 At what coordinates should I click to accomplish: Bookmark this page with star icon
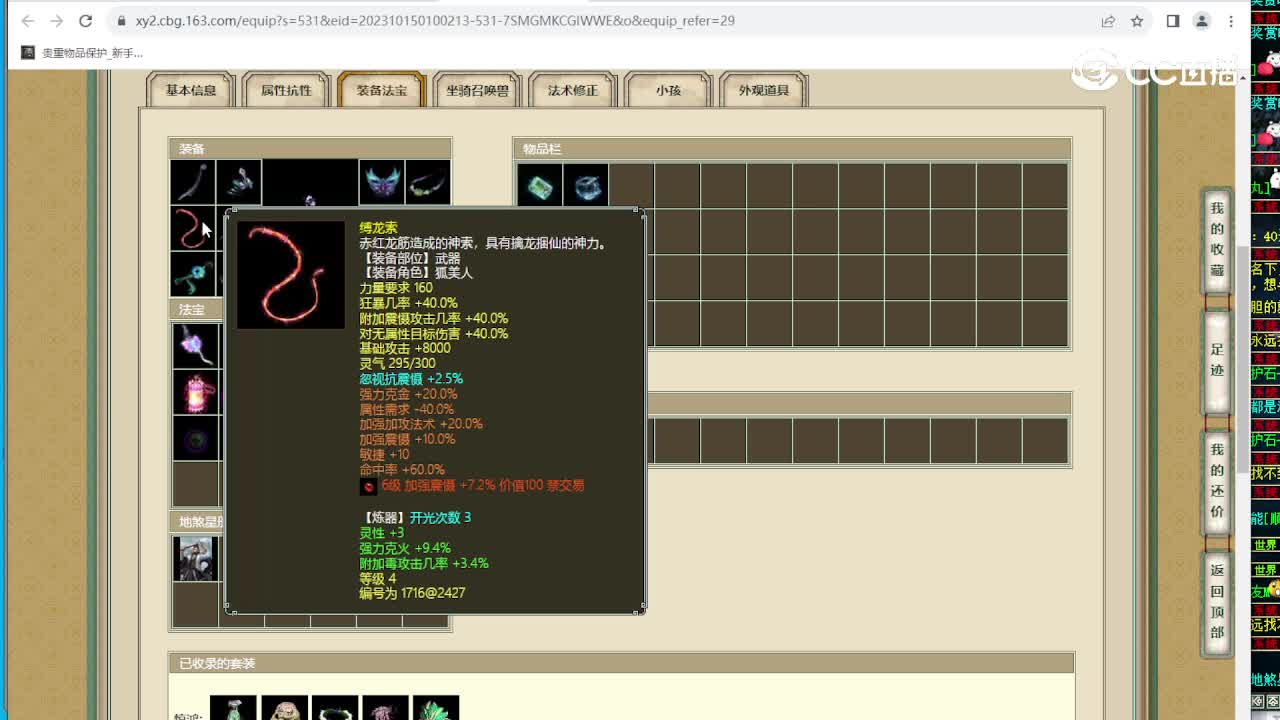1137,21
